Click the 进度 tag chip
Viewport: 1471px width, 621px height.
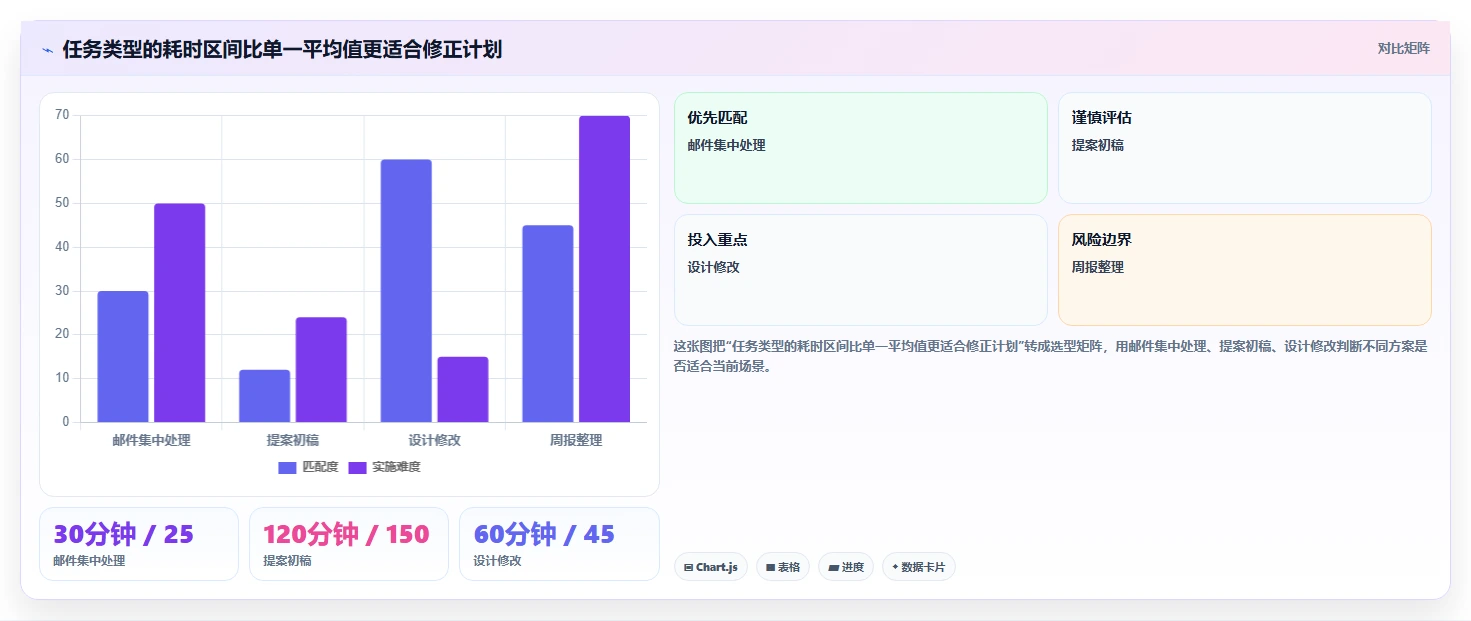pyautogui.click(x=846, y=567)
